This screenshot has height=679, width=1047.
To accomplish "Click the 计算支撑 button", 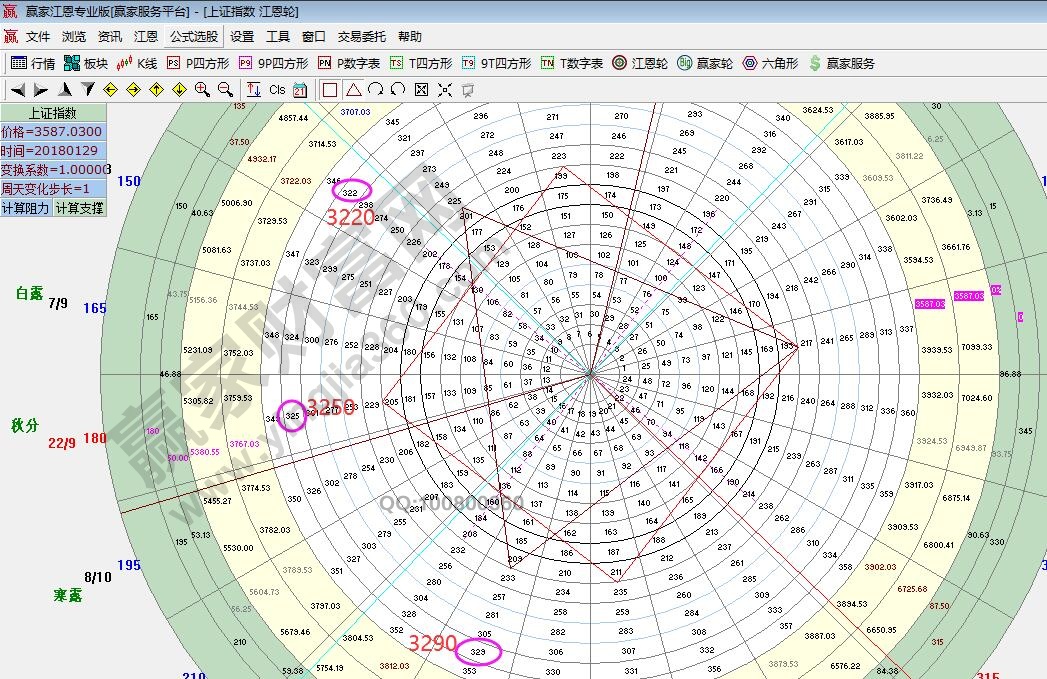I will (79, 208).
